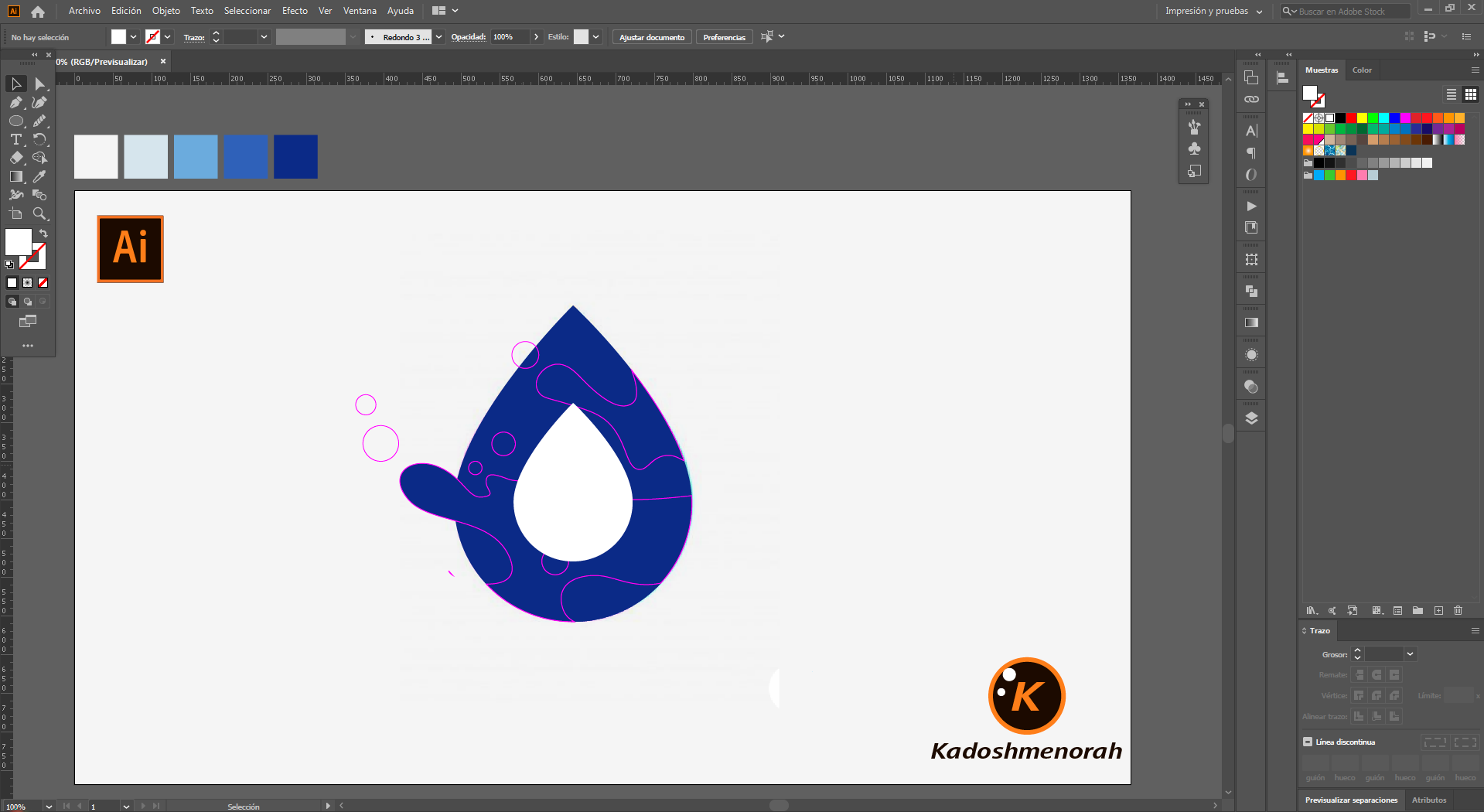Swap fill and stroke colors
1484x812 pixels.
coord(43,234)
